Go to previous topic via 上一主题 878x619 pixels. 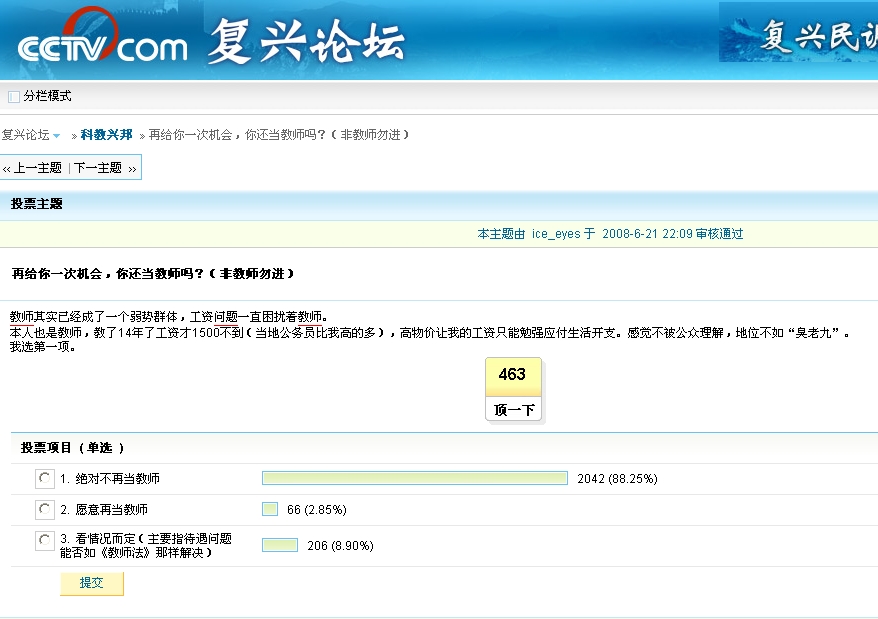point(38,168)
